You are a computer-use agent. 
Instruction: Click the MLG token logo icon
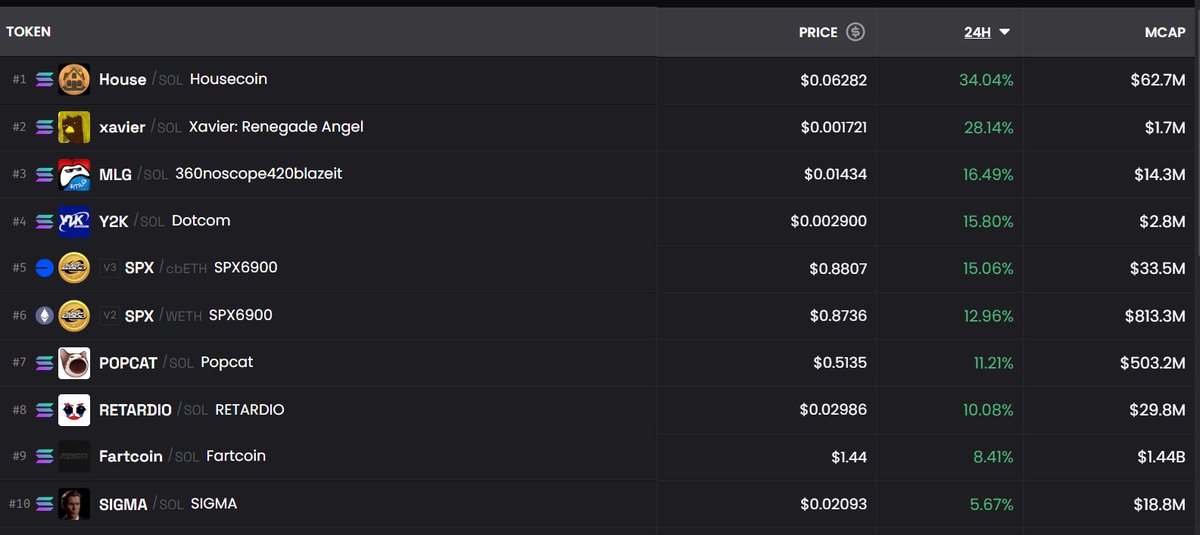coord(74,174)
